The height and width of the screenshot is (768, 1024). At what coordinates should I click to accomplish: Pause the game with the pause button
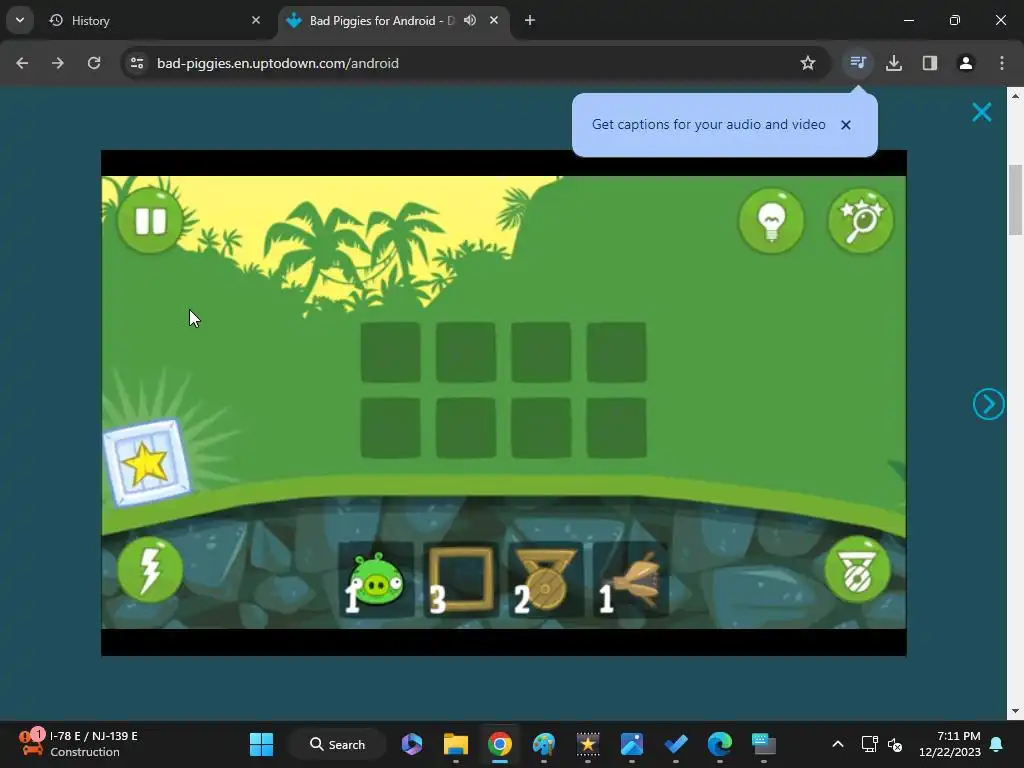coord(150,221)
